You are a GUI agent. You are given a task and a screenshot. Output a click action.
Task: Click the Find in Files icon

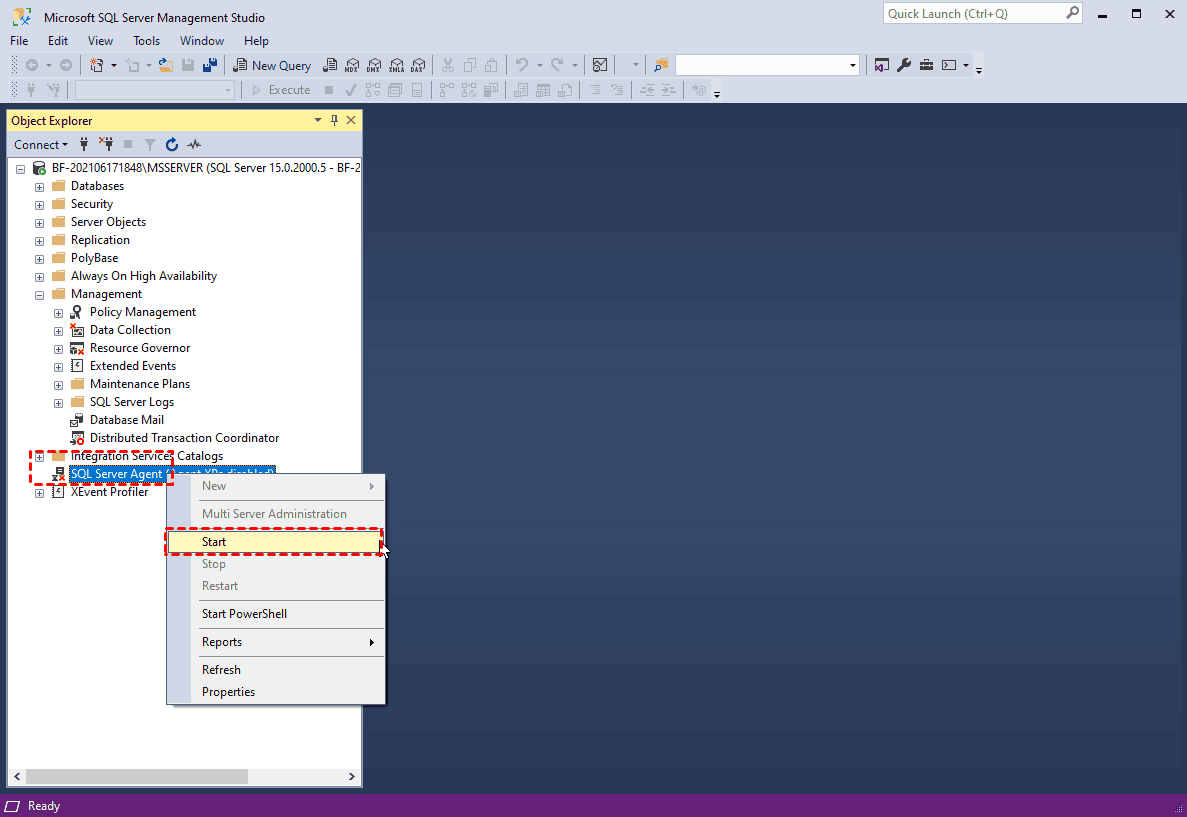pos(661,66)
